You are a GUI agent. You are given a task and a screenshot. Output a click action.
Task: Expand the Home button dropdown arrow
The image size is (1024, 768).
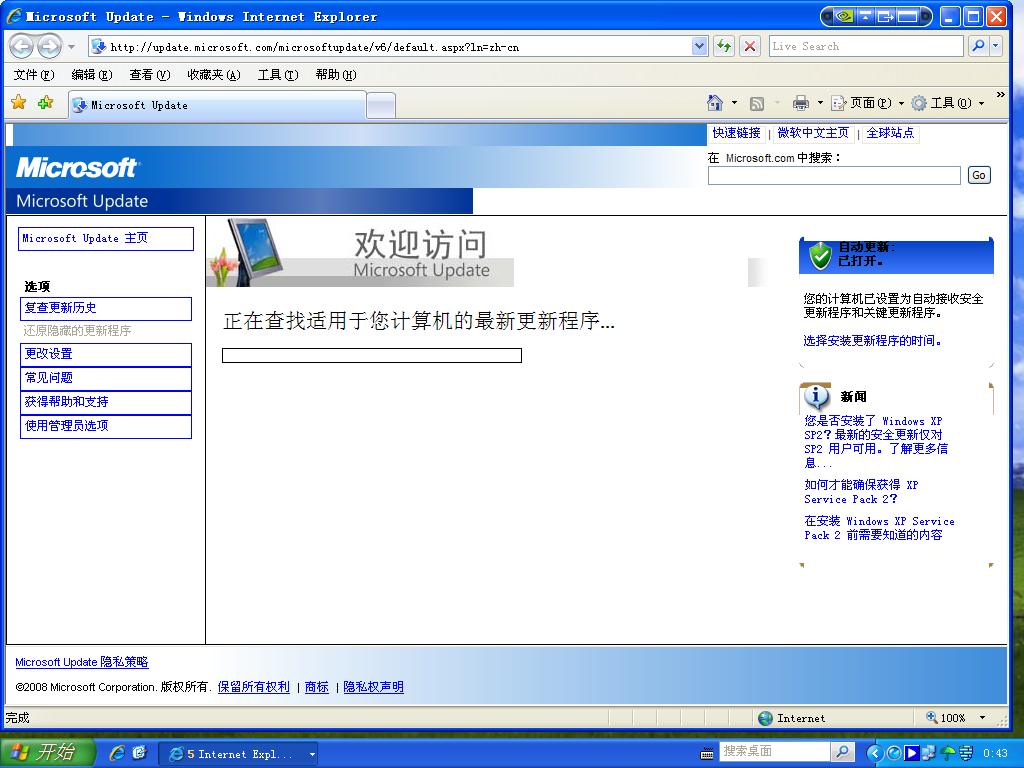pyautogui.click(x=735, y=103)
